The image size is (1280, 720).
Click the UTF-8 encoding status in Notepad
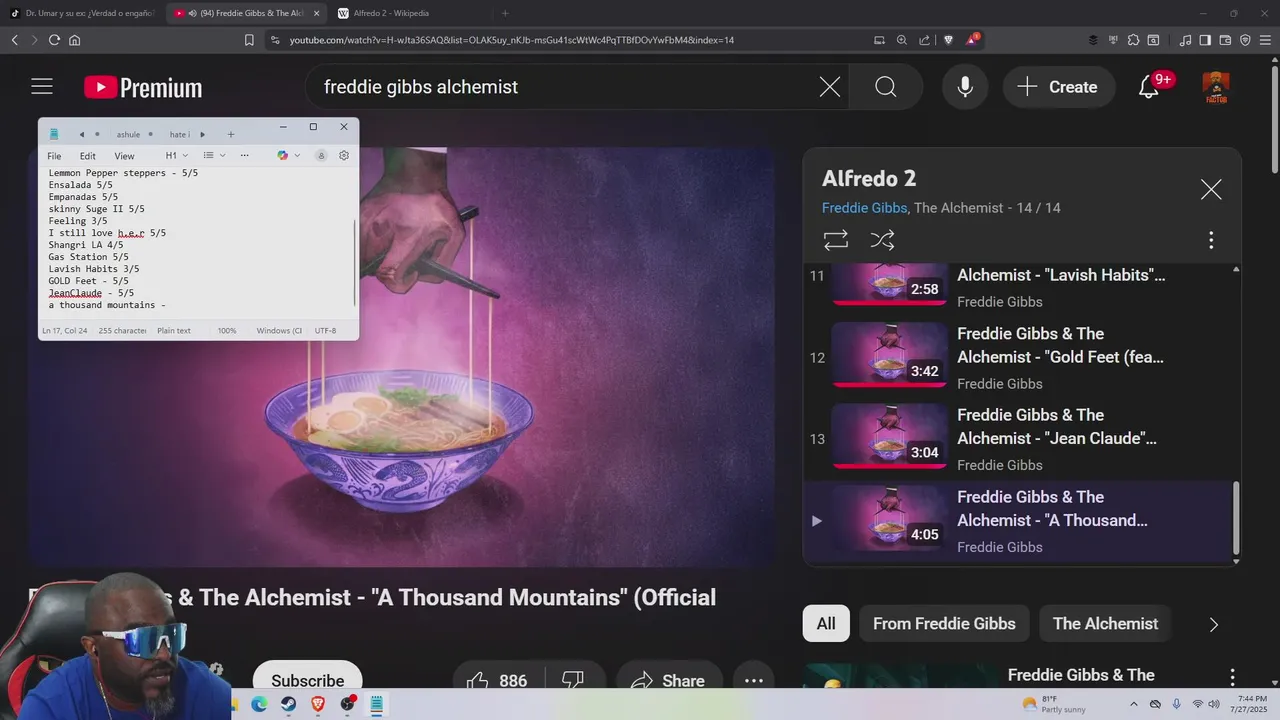325,331
